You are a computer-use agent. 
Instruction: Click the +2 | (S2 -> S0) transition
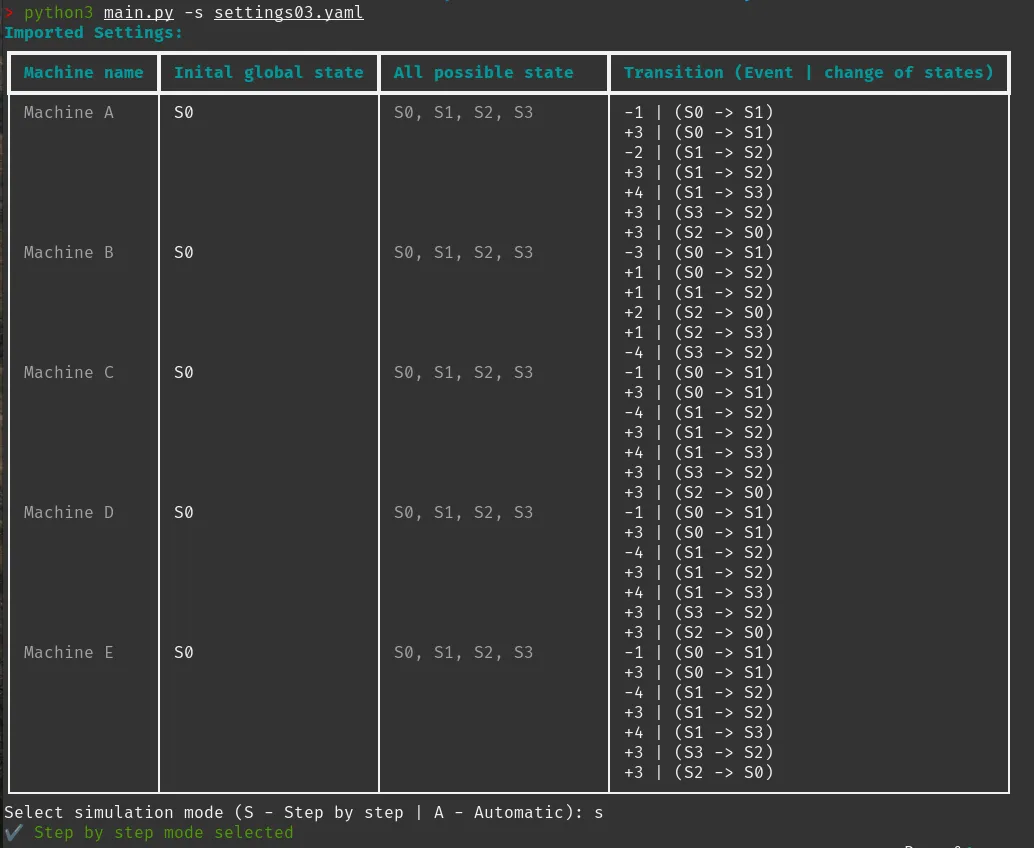click(x=698, y=313)
